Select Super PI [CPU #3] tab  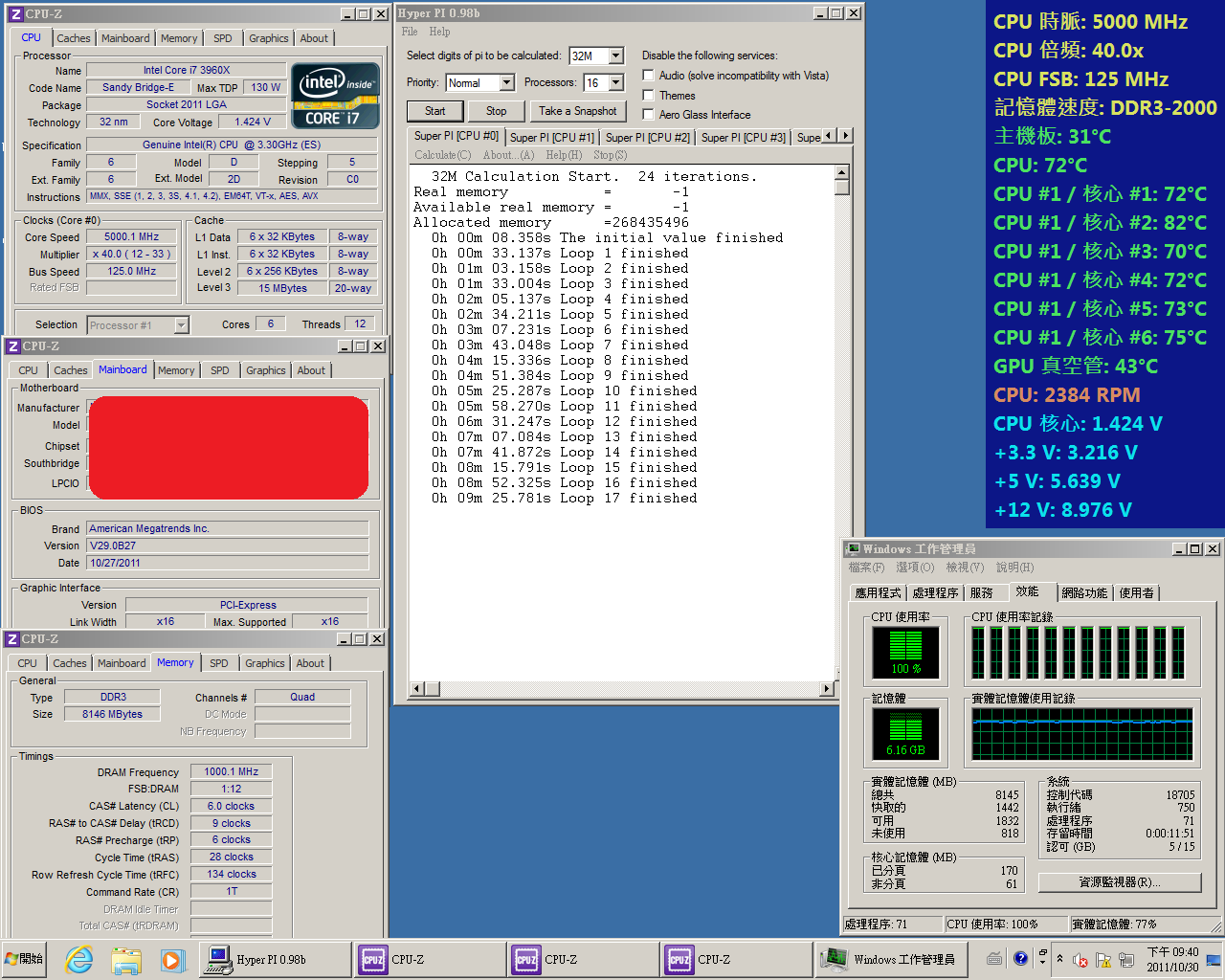(744, 138)
